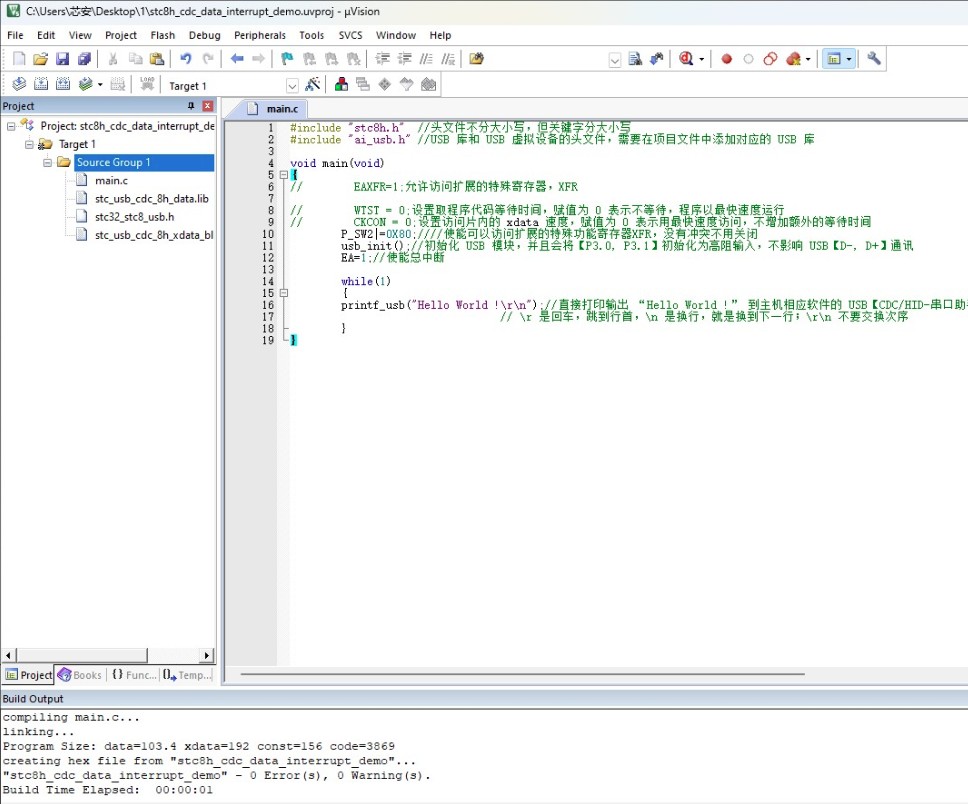Click project panel scroll-right arrow
This screenshot has height=804, width=968.
coord(207,655)
